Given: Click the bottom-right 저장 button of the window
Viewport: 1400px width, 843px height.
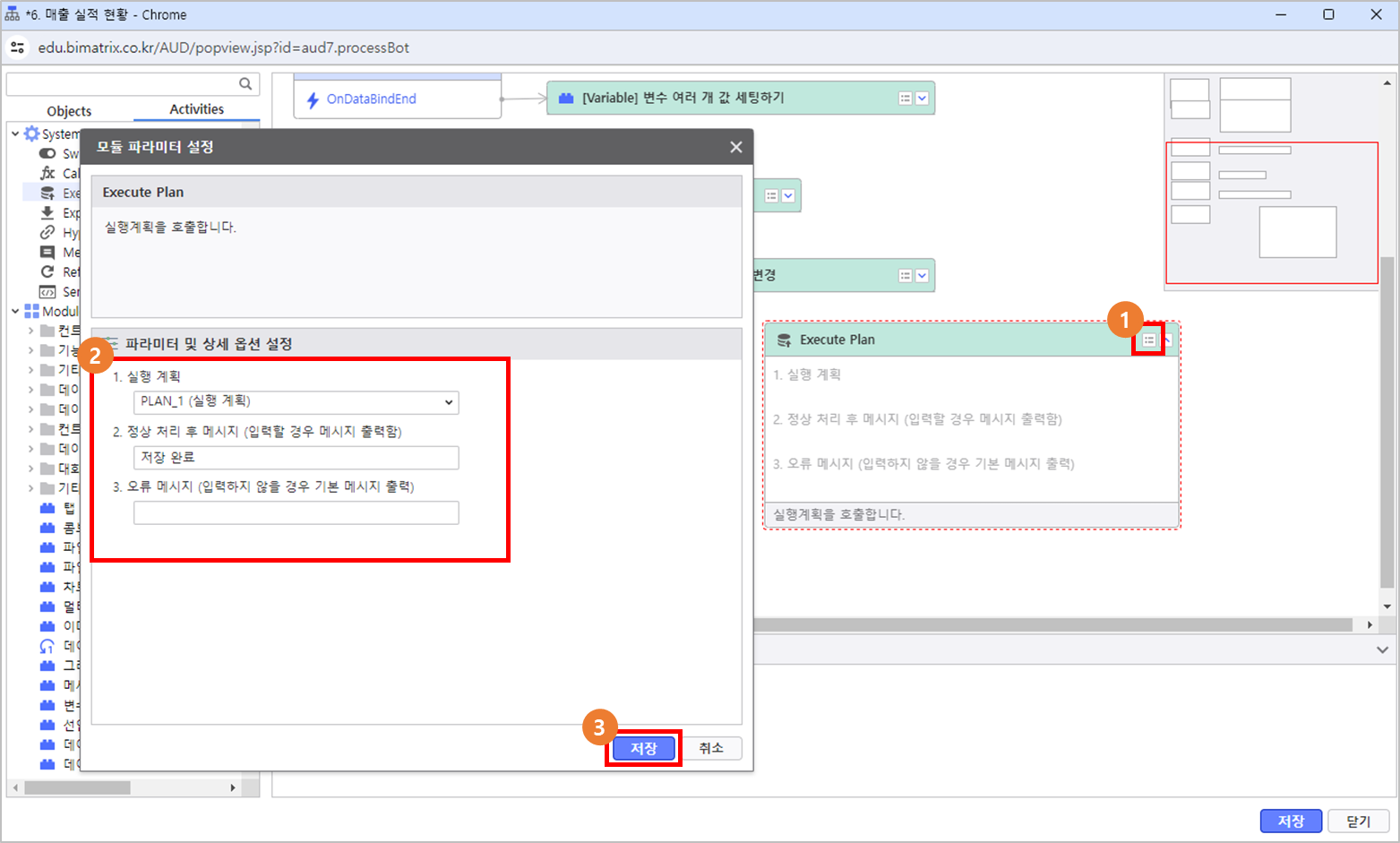Looking at the screenshot, I should [x=1291, y=821].
